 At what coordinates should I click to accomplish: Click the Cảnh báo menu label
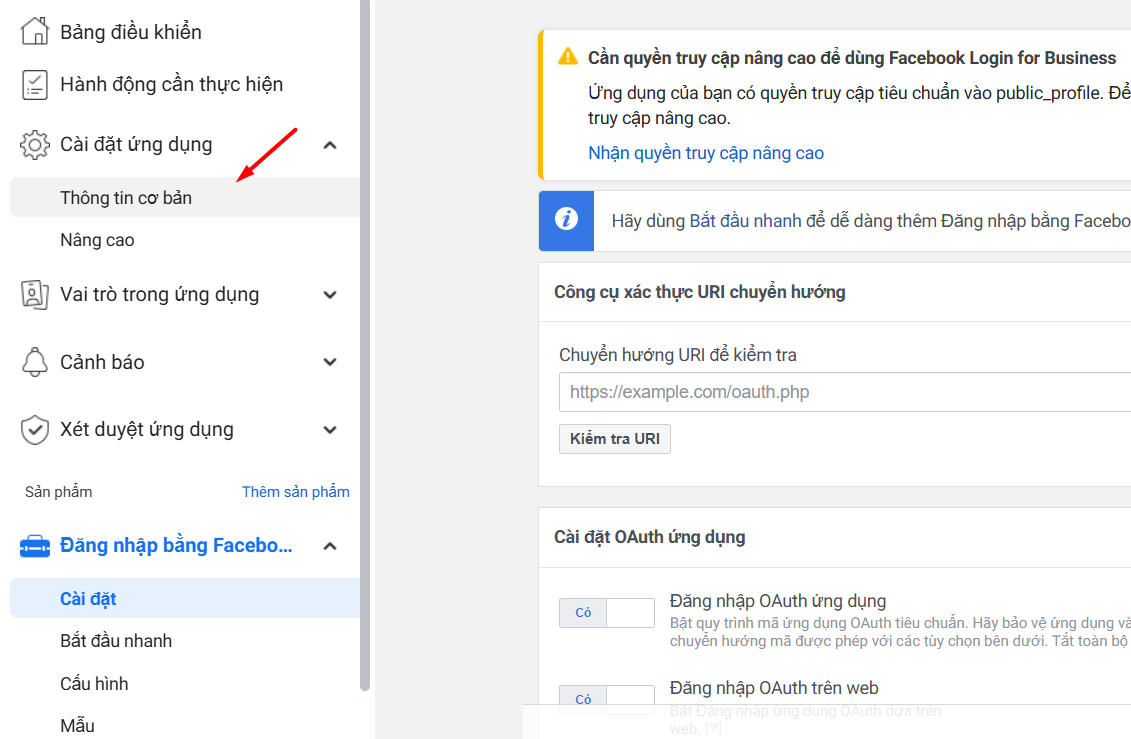(x=102, y=362)
